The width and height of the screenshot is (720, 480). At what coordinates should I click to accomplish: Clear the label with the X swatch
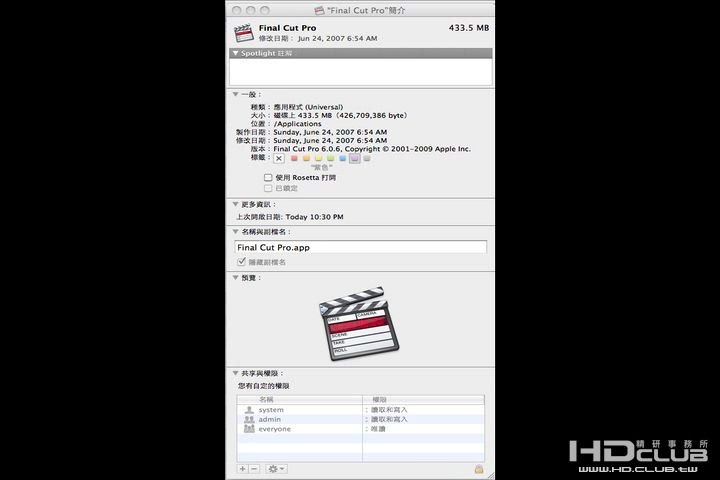coord(279,158)
